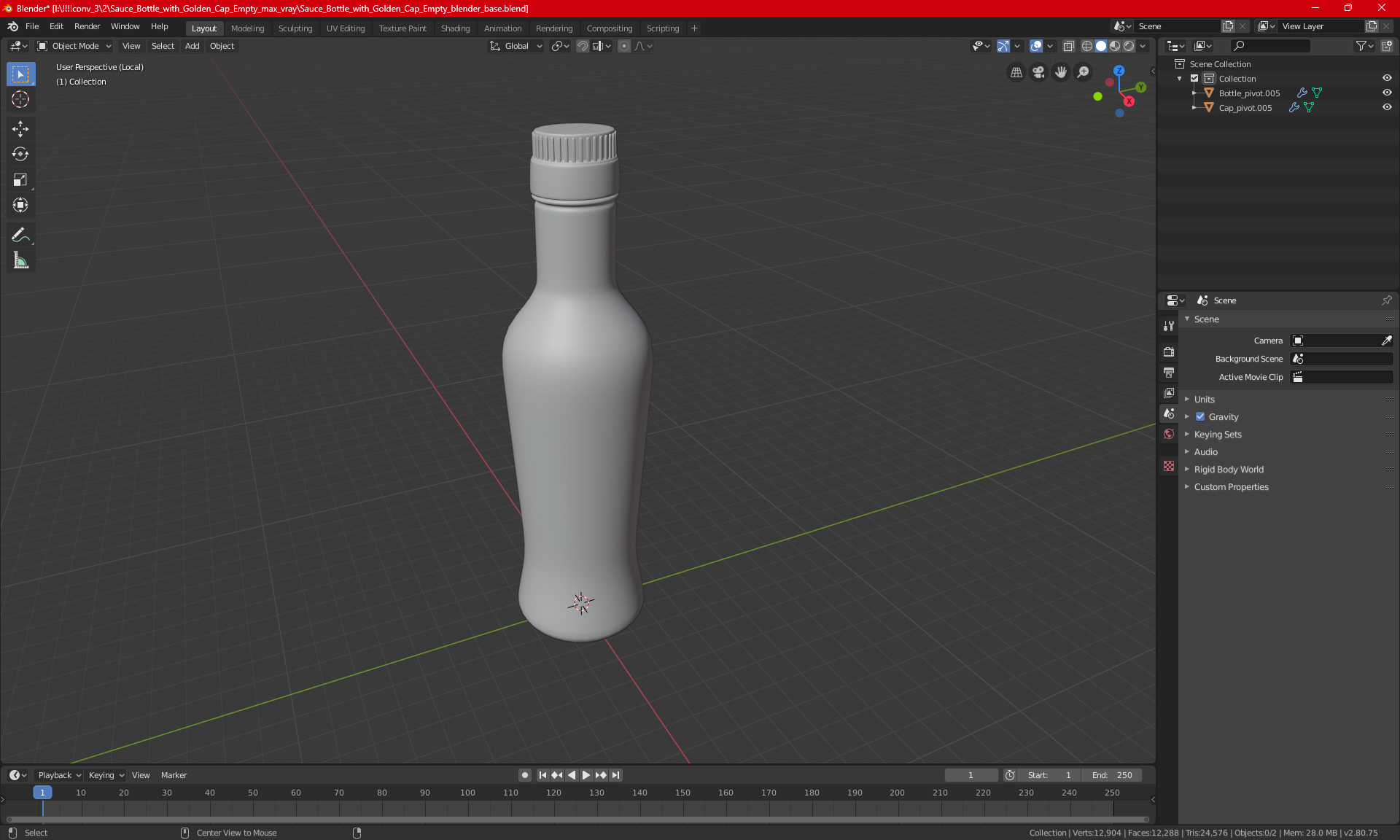Select the Move tool

point(20,129)
